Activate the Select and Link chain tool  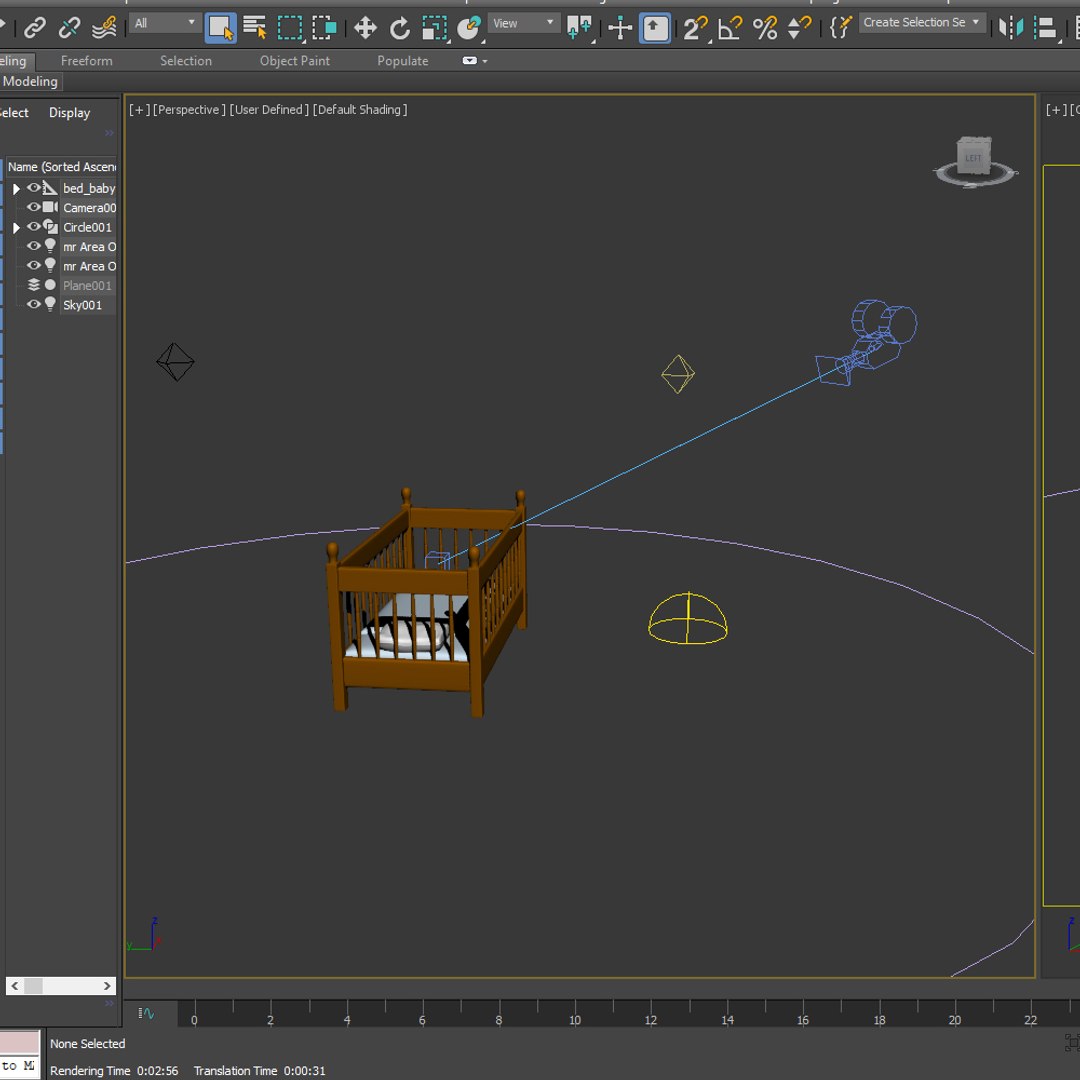[34, 28]
